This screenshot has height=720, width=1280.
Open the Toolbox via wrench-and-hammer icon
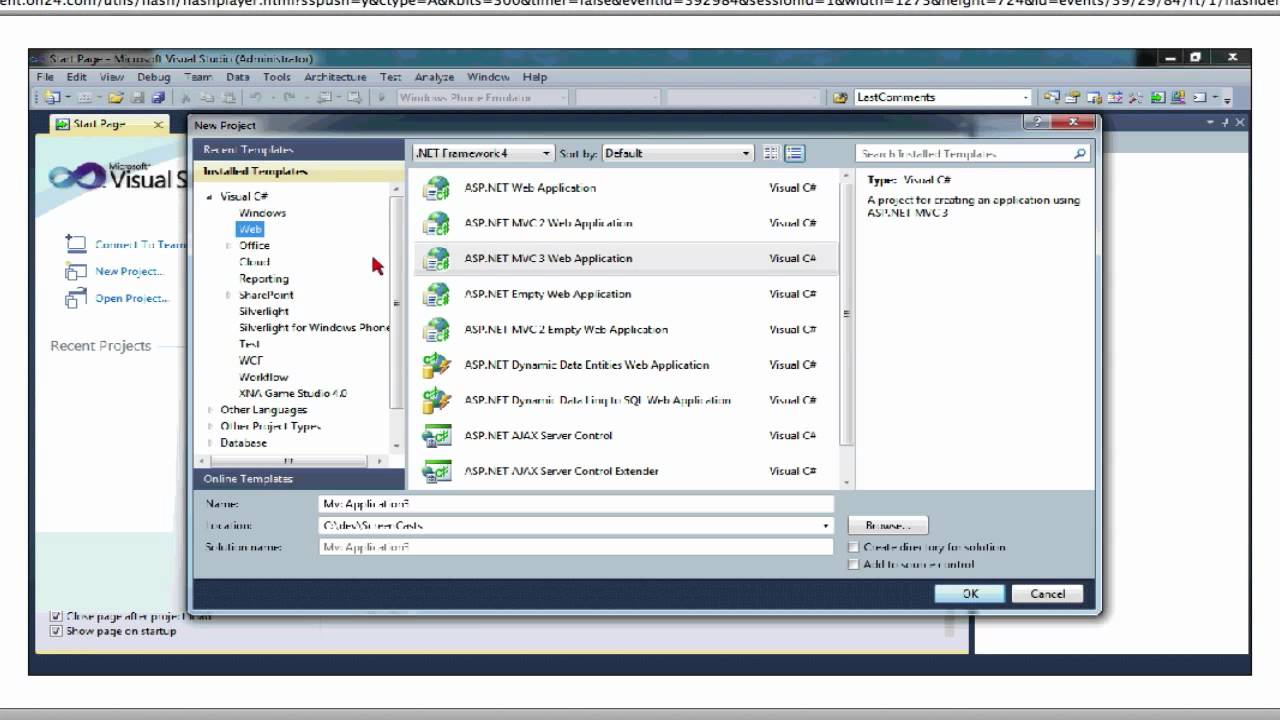pyautogui.click(x=1136, y=97)
